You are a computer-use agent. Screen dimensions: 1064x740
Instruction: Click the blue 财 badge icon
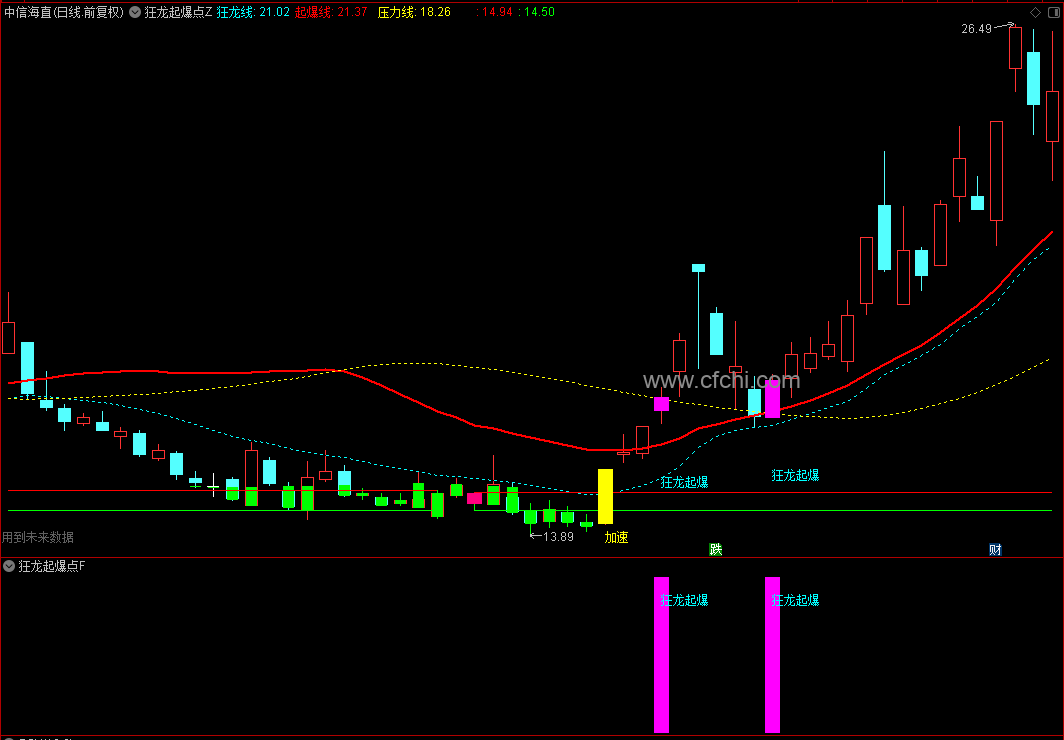tap(995, 549)
